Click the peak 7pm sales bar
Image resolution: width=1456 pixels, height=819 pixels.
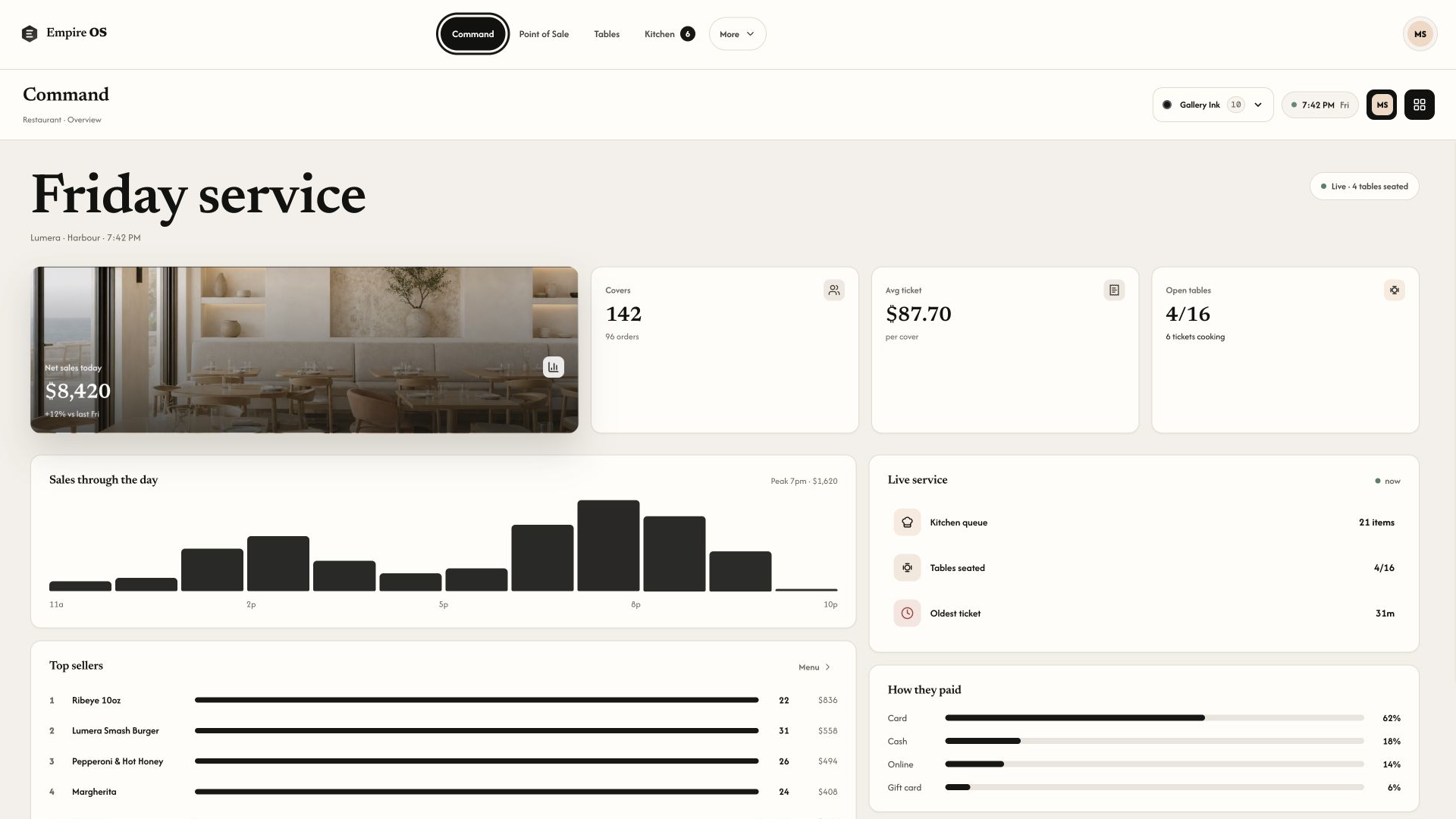[608, 545]
